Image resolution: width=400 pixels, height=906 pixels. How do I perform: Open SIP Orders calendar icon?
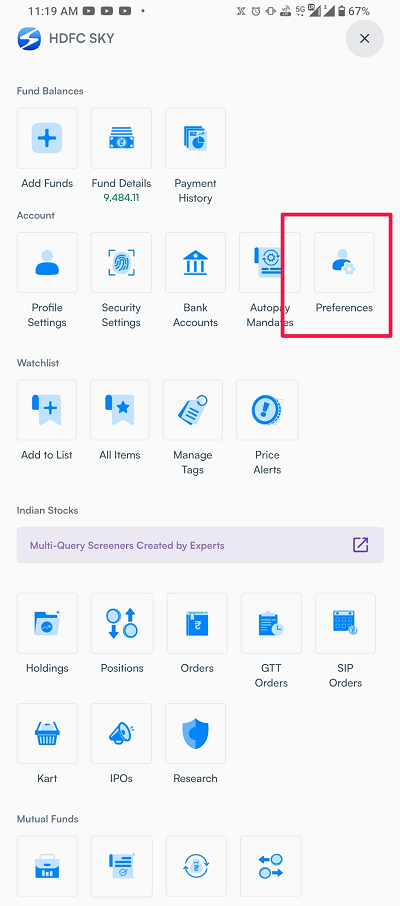click(x=345, y=623)
